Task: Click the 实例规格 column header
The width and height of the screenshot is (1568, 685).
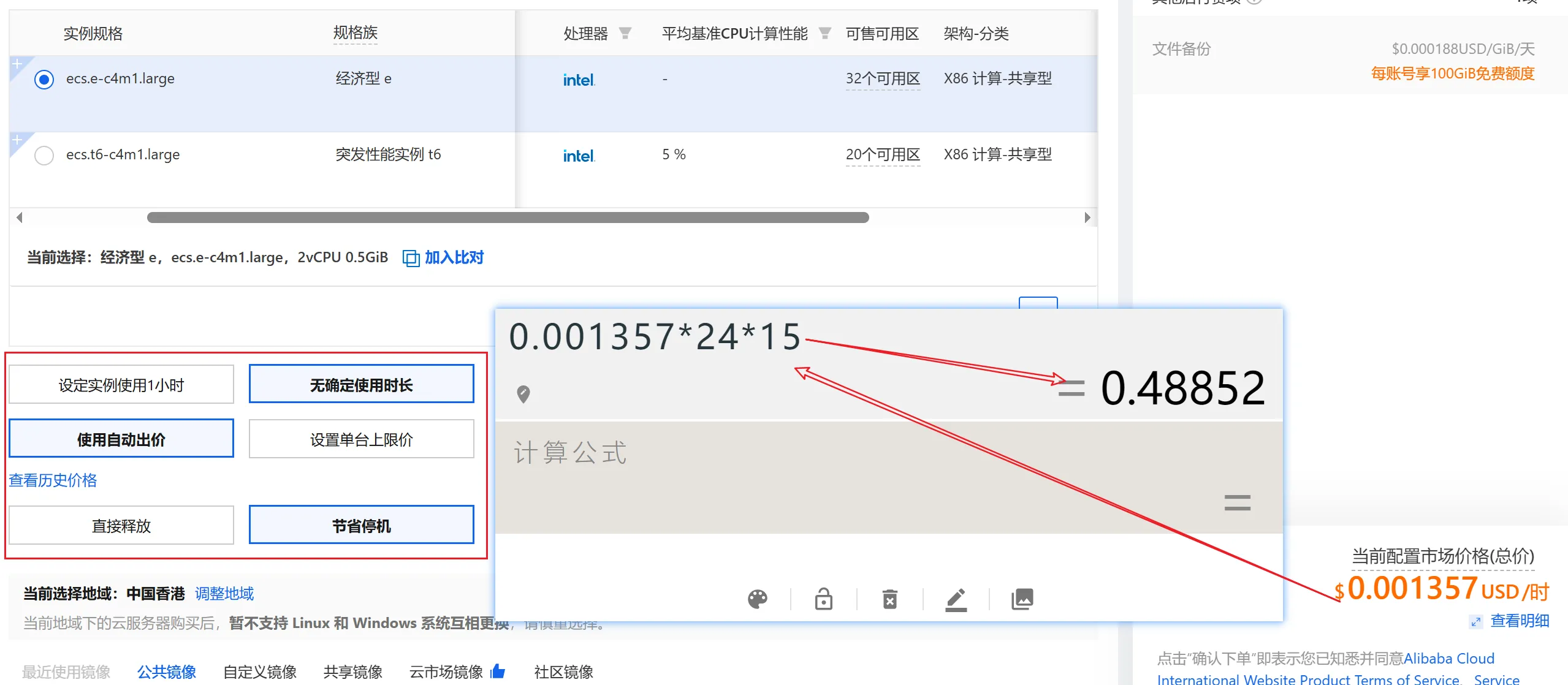Action: (x=93, y=34)
